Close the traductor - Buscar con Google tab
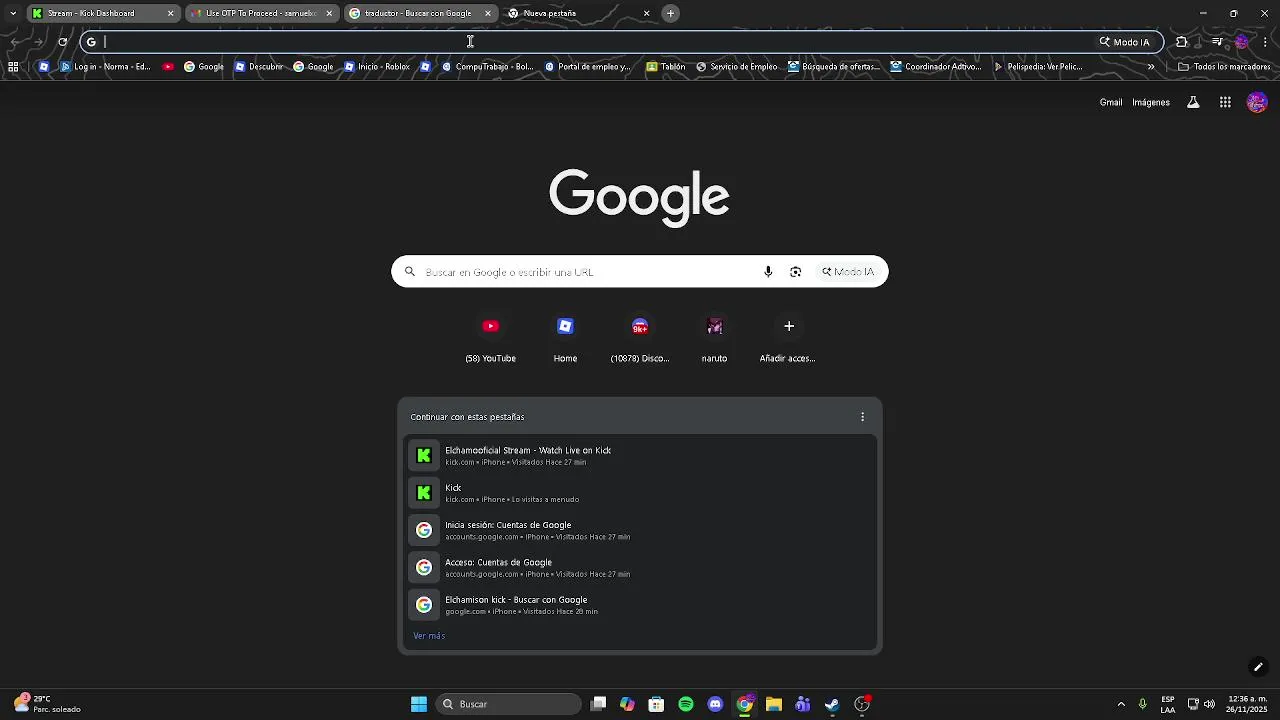This screenshot has height=720, width=1280. (488, 13)
